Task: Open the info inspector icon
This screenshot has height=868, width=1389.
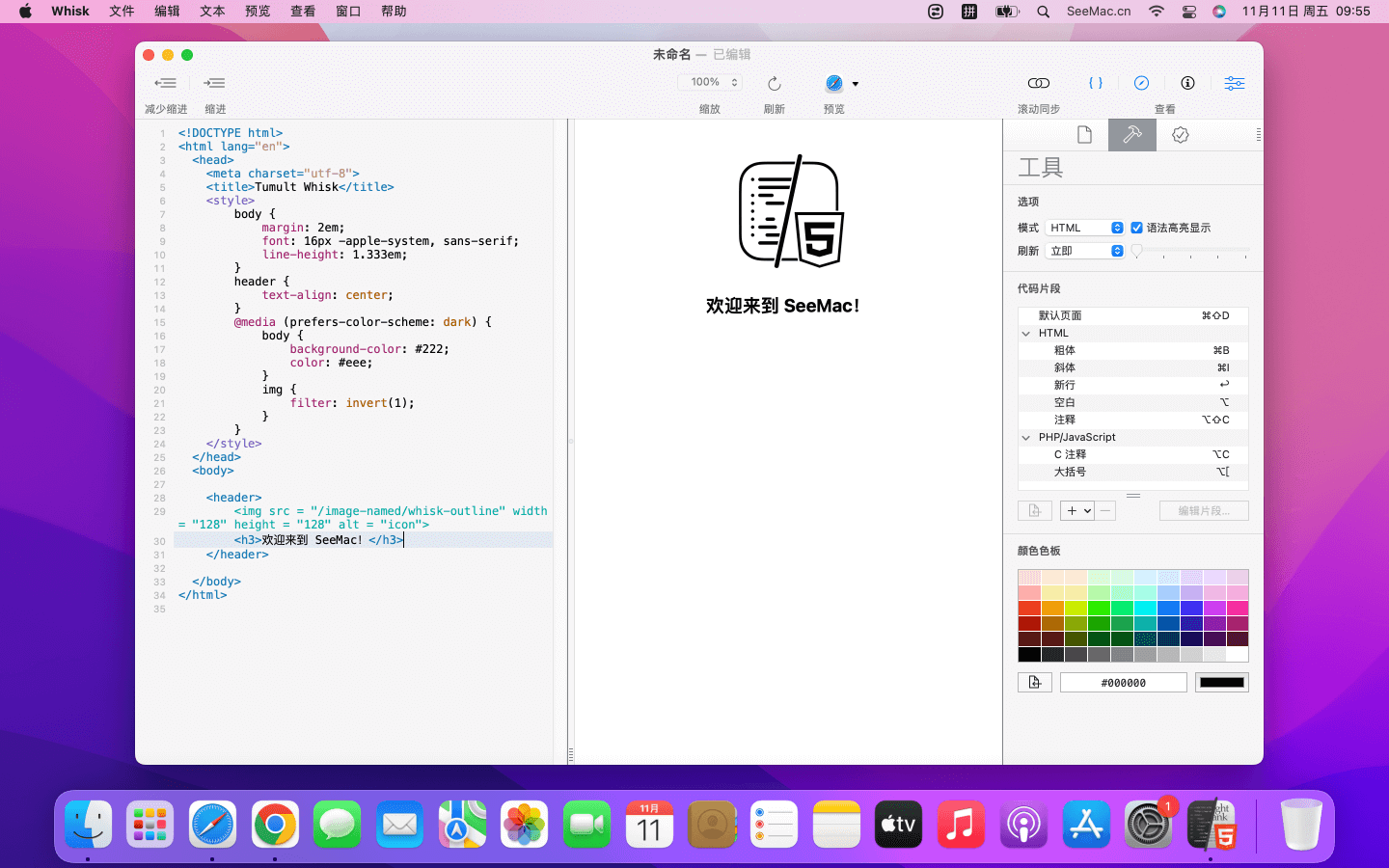Action: [x=1187, y=84]
